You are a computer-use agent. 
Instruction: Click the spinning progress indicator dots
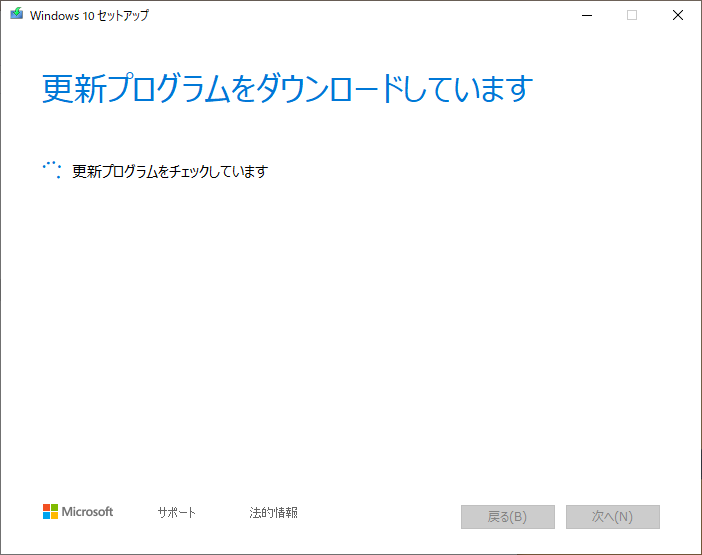(x=52, y=170)
